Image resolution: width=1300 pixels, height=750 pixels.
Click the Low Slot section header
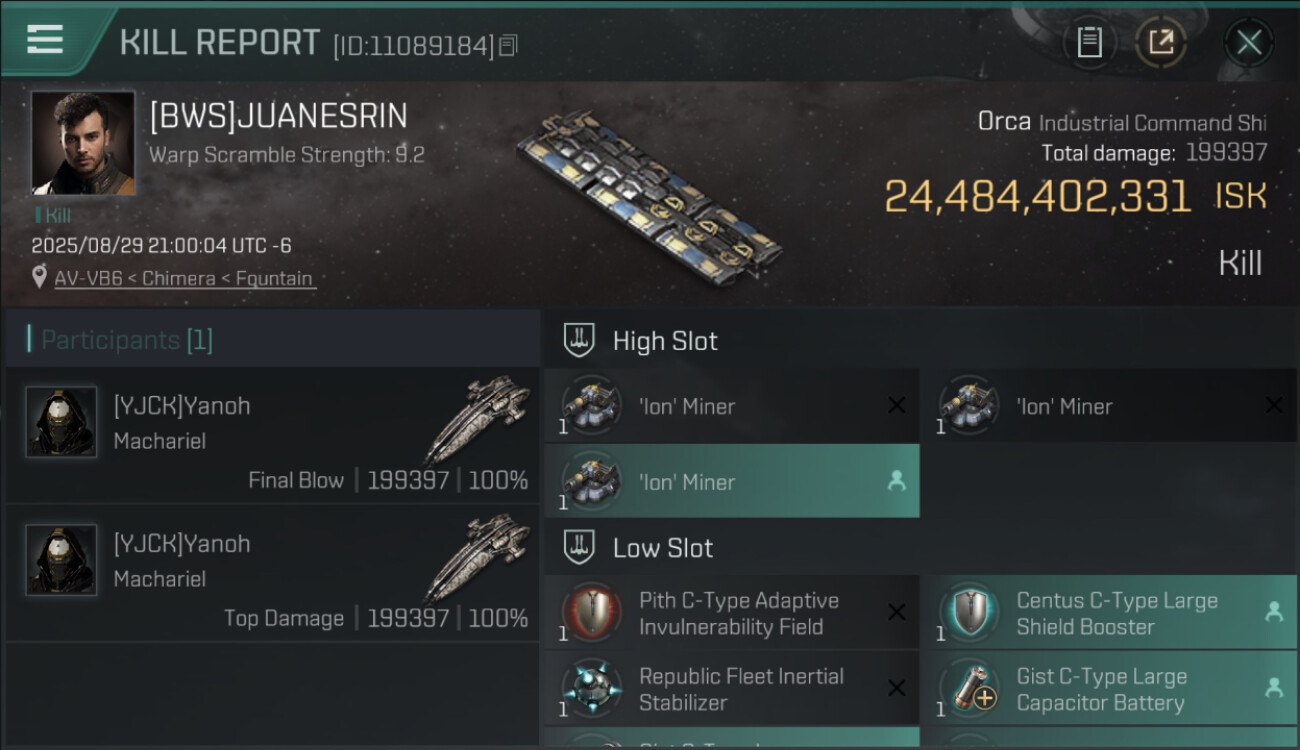coord(662,548)
